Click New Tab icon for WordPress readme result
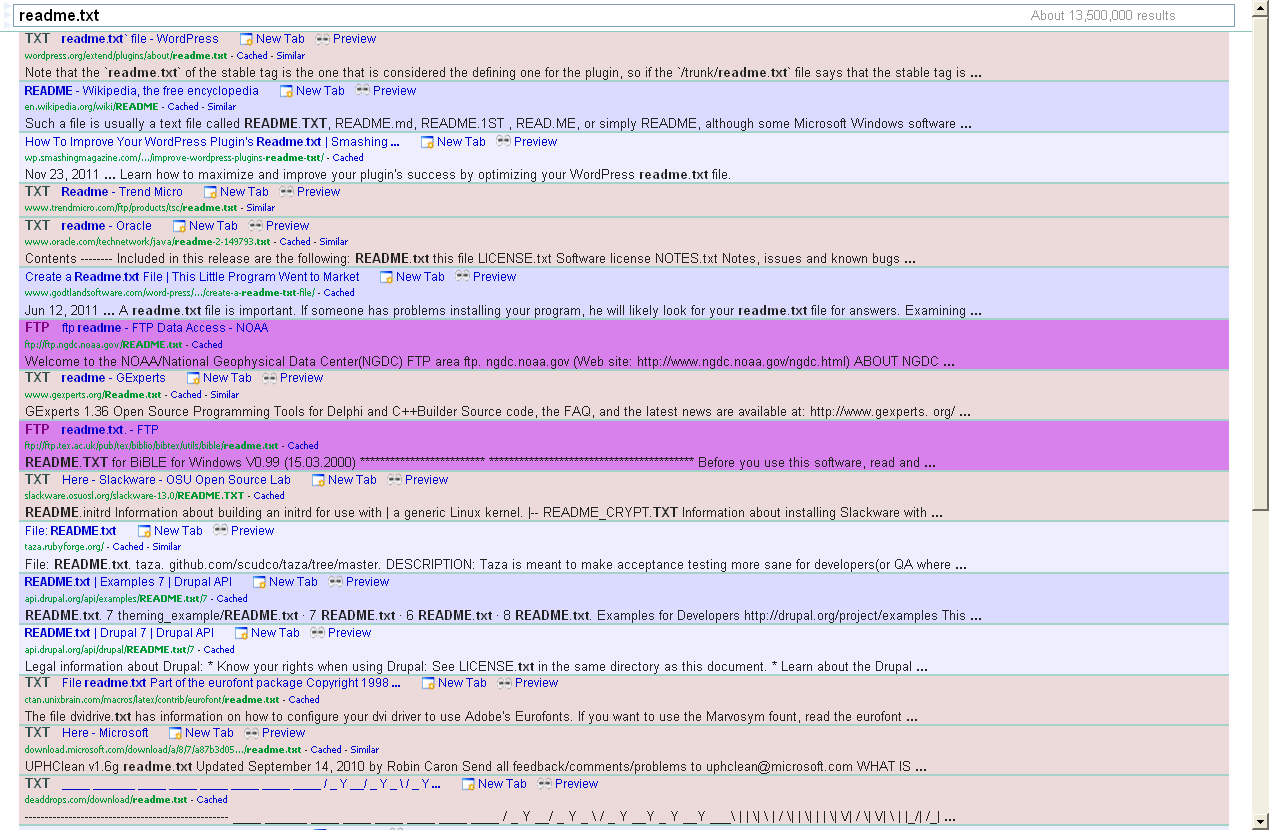The width and height of the screenshot is (1269, 830). [246, 39]
